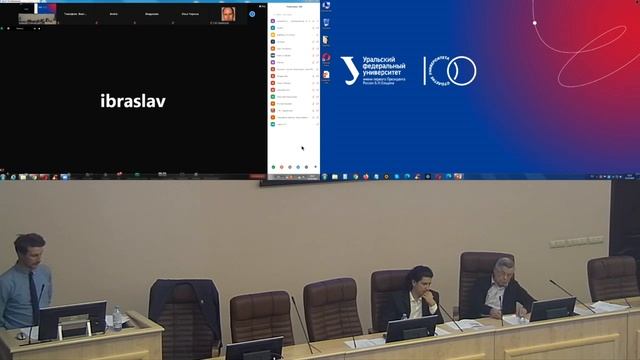Click the green reaction icon at panel bottom

pos(273,167)
